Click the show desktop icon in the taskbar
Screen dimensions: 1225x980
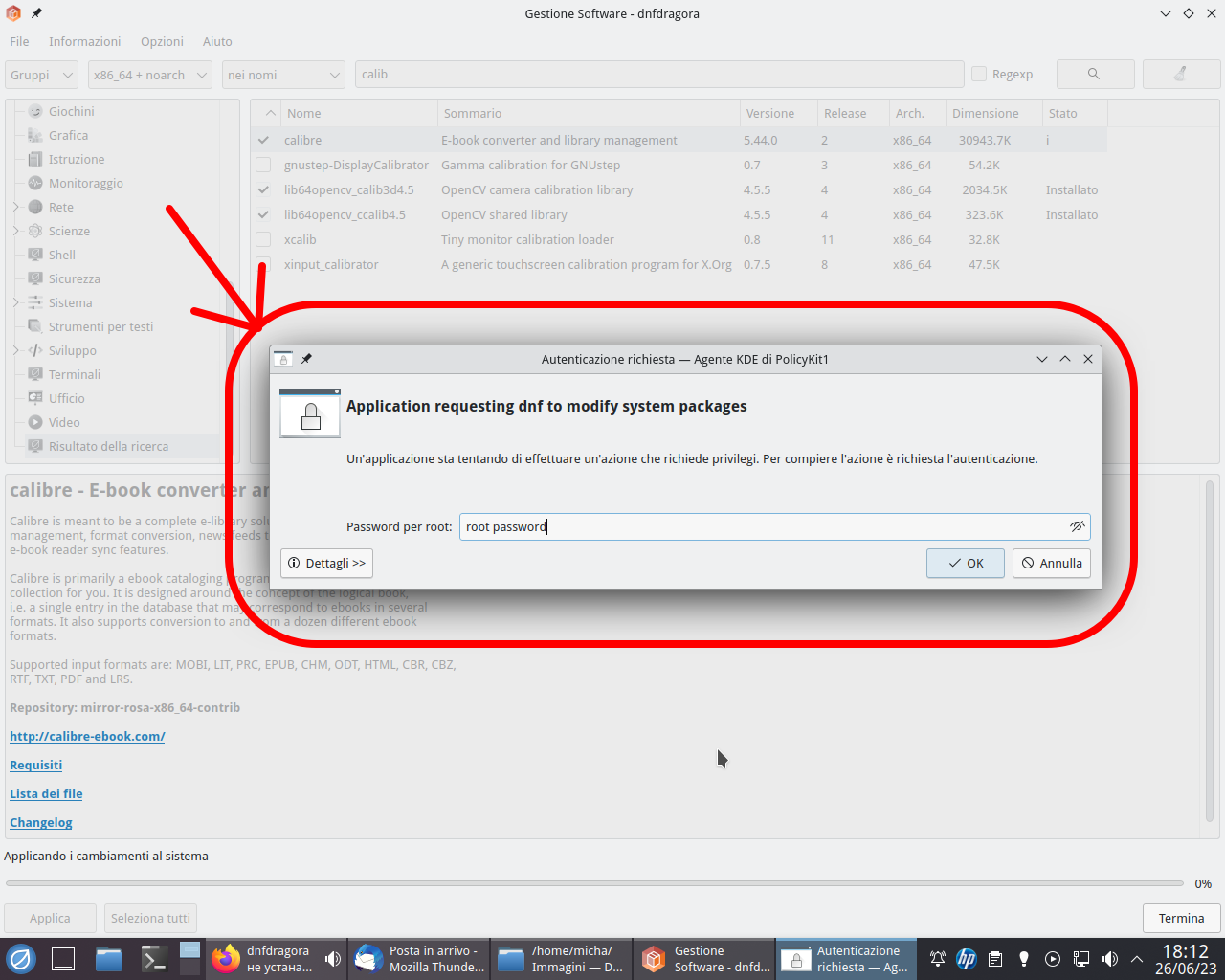63,959
